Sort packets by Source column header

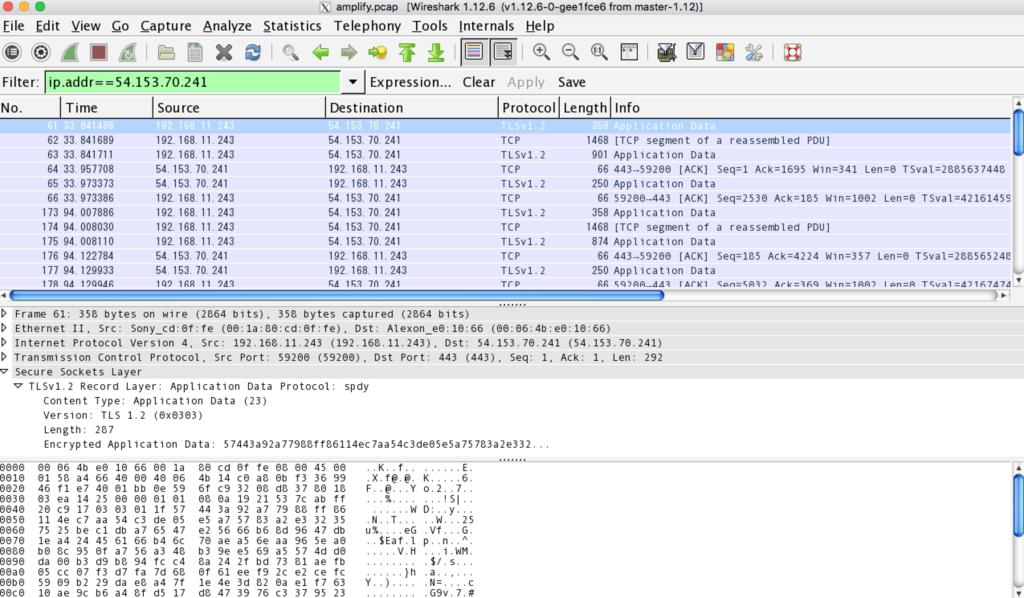pos(239,108)
